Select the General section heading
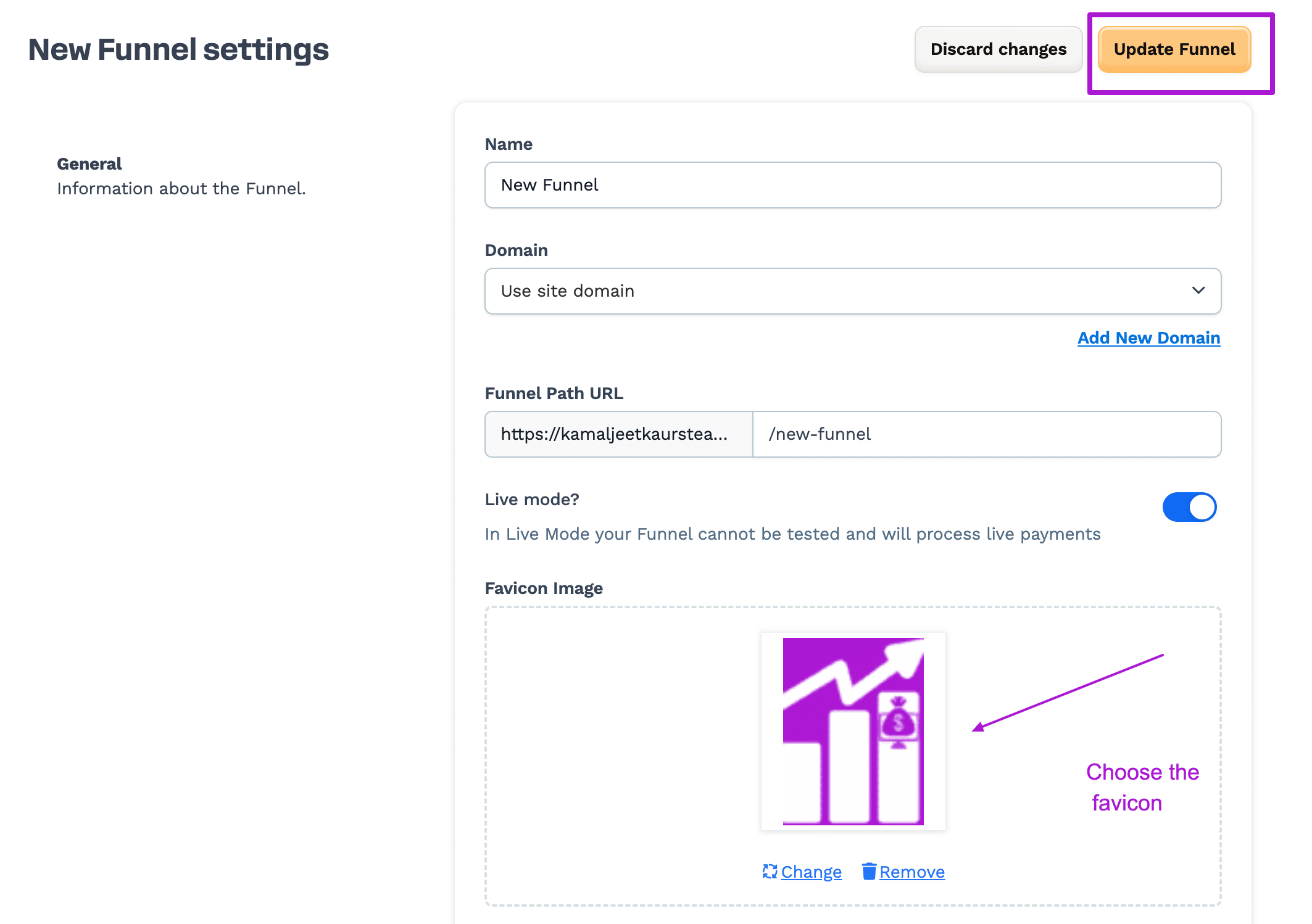1312x924 pixels. [89, 164]
